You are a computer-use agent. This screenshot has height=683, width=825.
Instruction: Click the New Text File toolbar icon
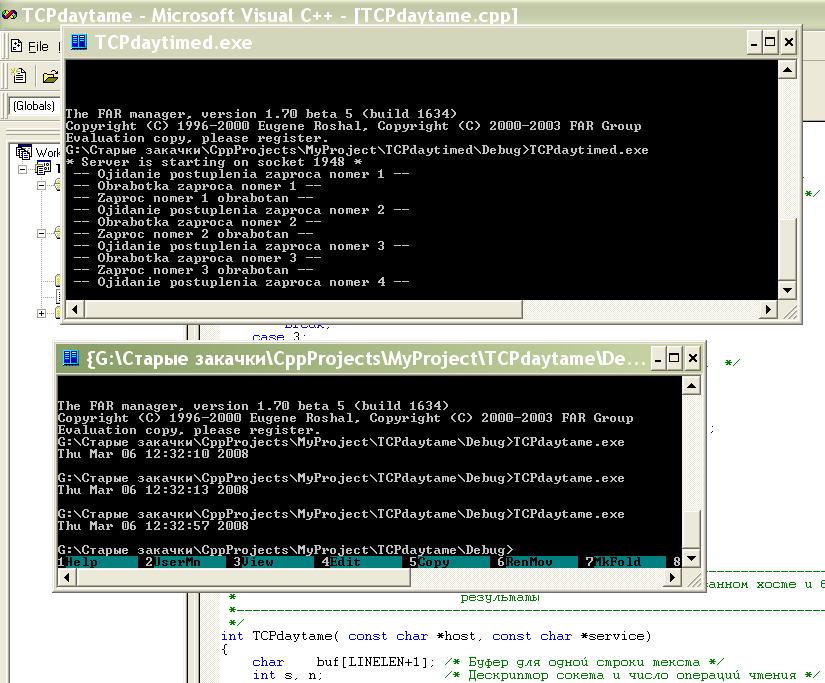pos(18,76)
